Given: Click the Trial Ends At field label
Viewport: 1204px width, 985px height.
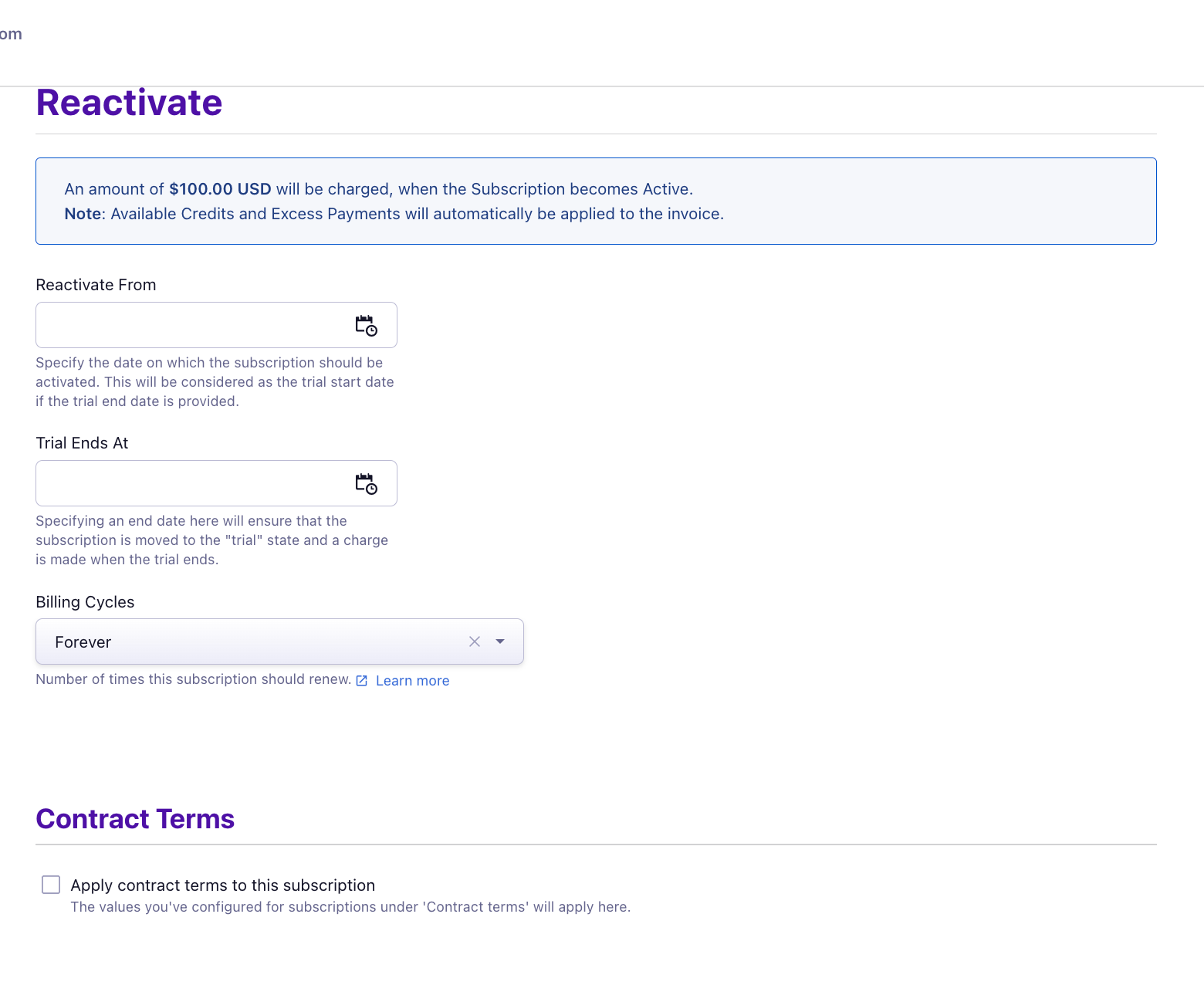Looking at the screenshot, I should [x=82, y=443].
